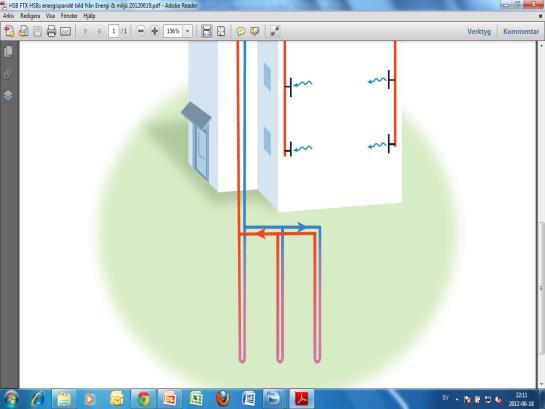The image size is (545, 409).
Task: Select the highlight text tool
Action: point(255,31)
